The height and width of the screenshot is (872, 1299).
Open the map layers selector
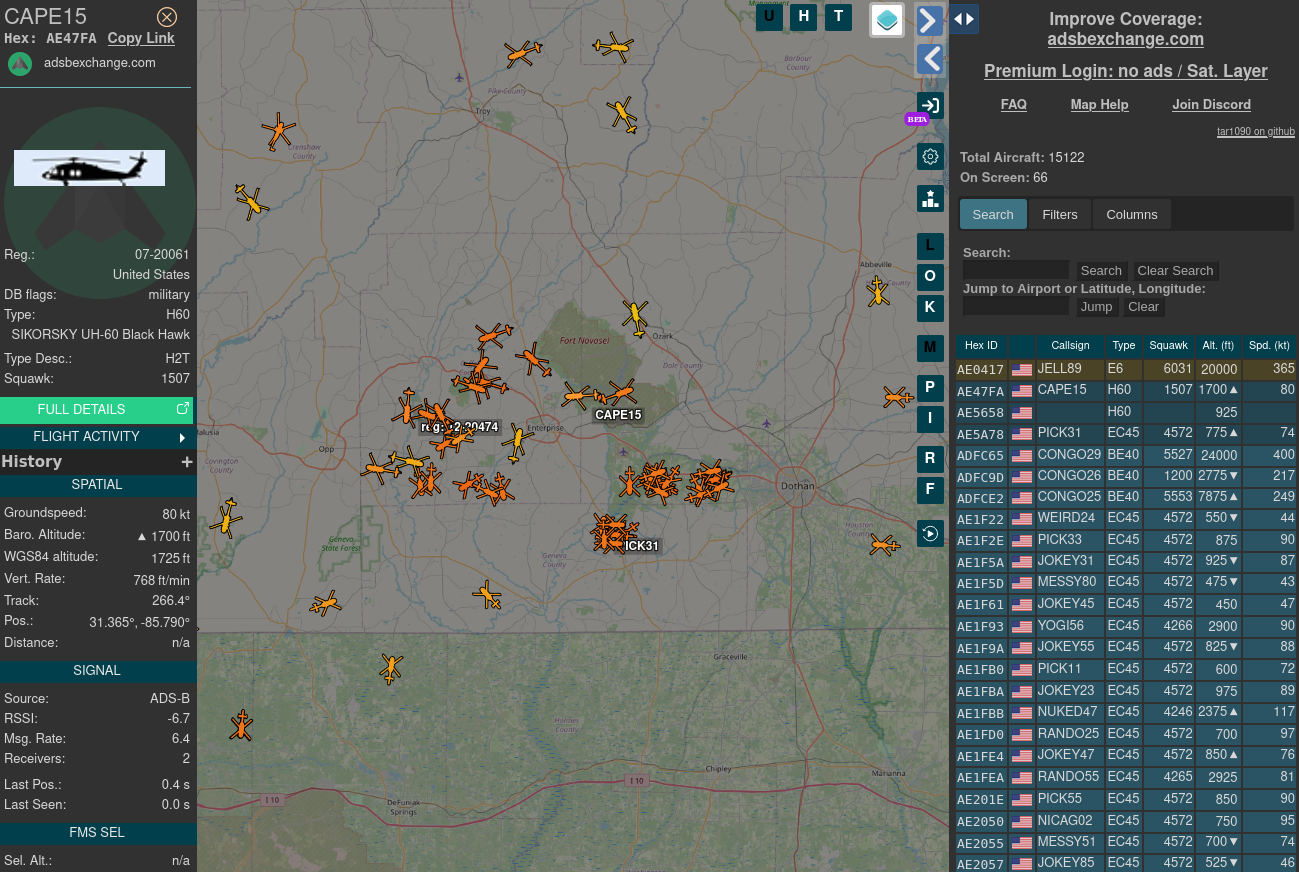tap(887, 19)
